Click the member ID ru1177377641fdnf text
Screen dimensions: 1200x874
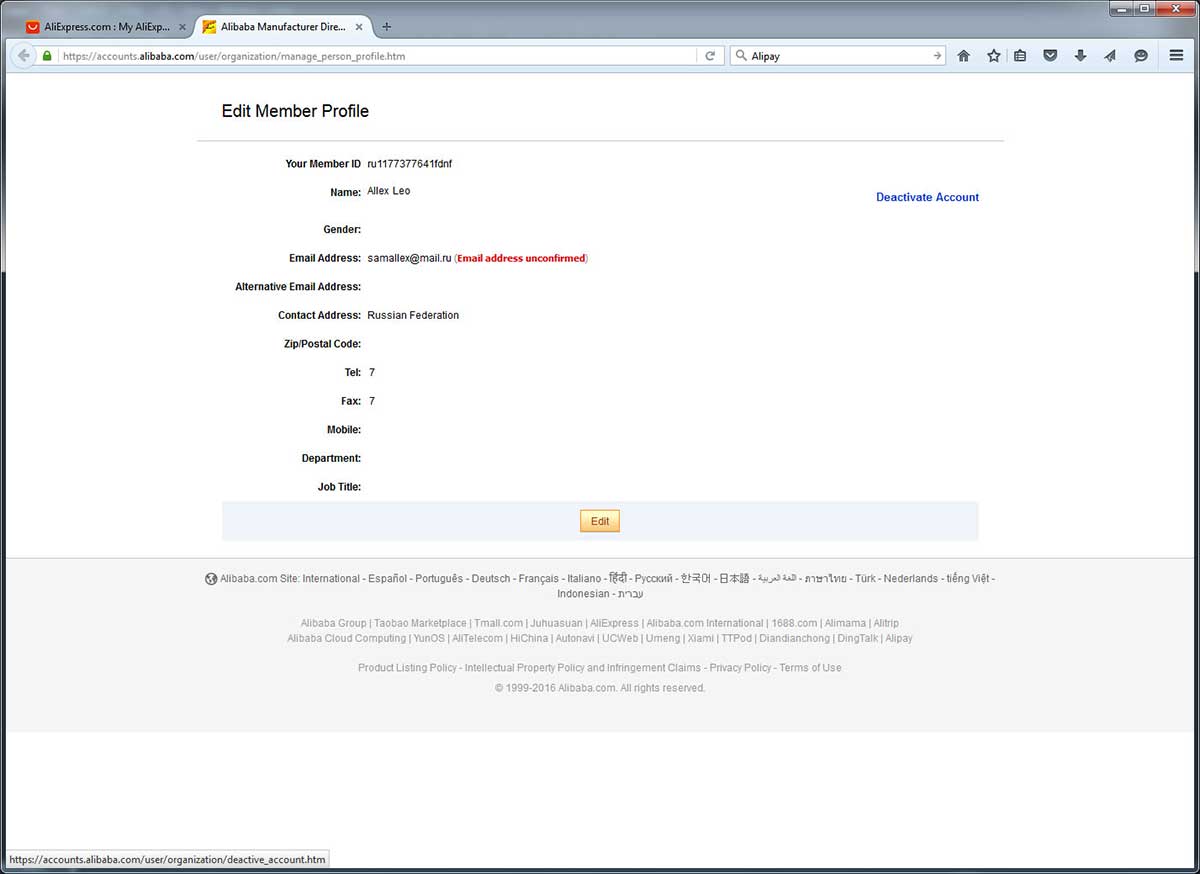pyautogui.click(x=410, y=164)
